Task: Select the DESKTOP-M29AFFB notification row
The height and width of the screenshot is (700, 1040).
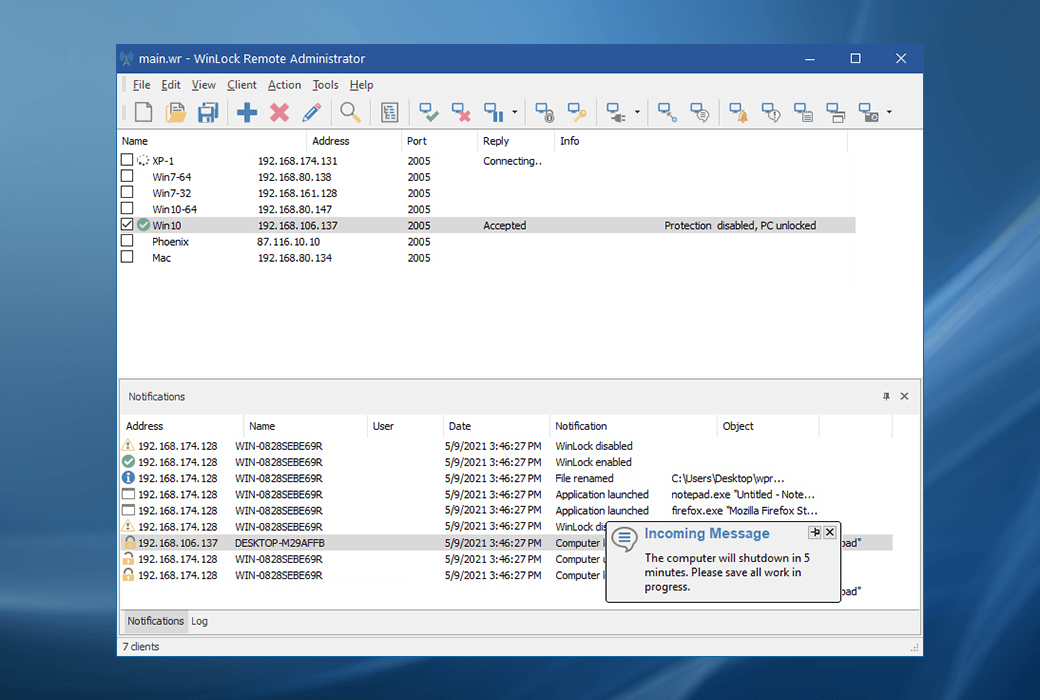Action: click(506, 543)
